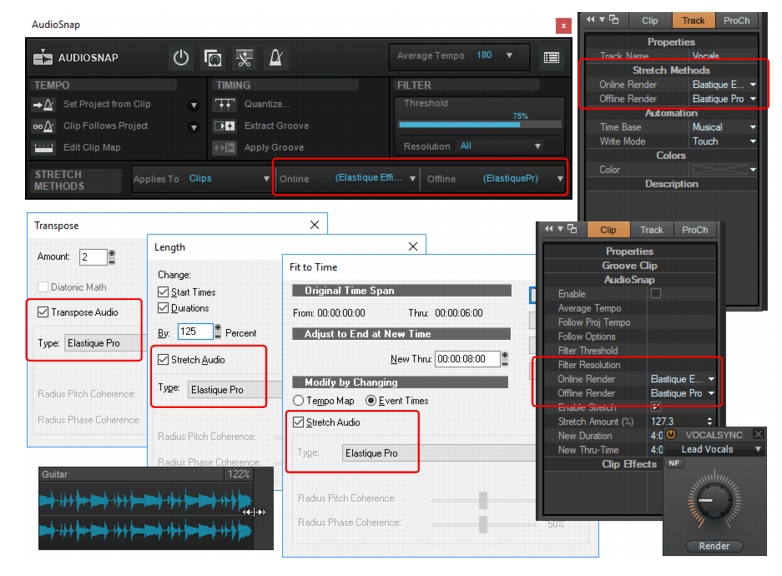Click the metronome icon in AudioSnap toolbar
This screenshot has width=782, height=576.
276,58
